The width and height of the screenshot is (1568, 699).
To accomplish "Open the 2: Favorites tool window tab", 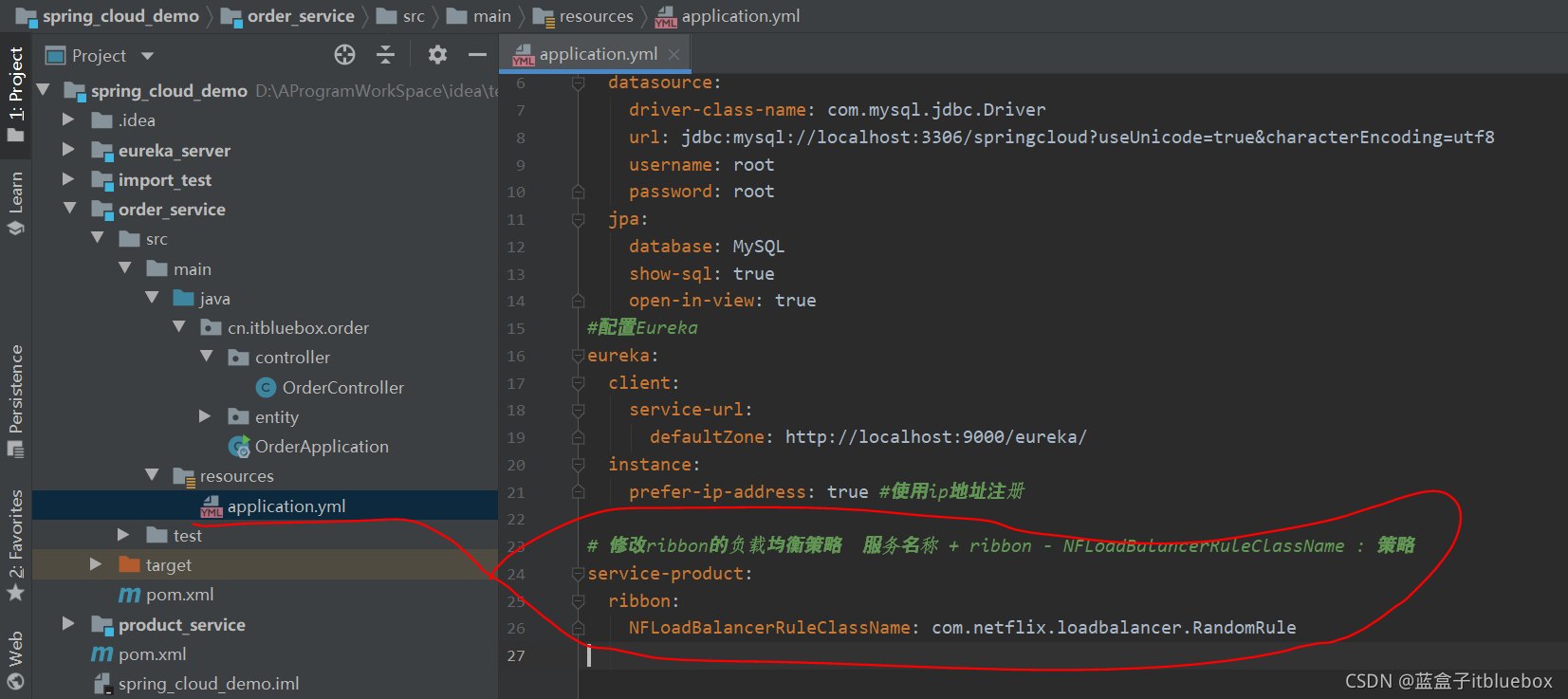I will coord(16,545).
